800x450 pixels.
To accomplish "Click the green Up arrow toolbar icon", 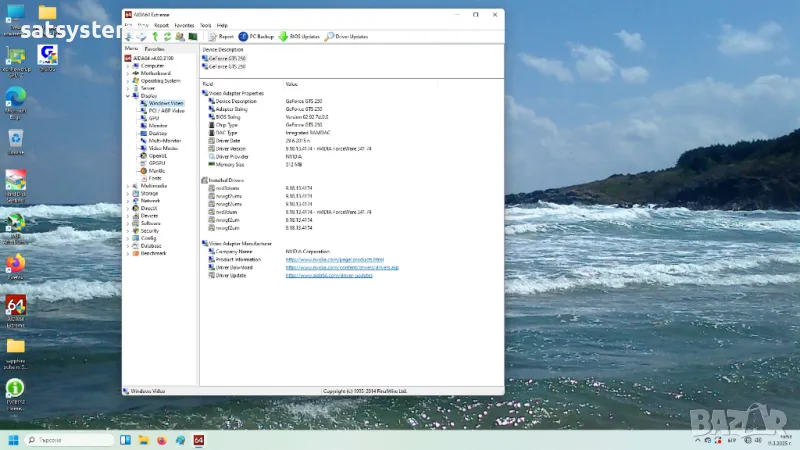I will 155,36.
